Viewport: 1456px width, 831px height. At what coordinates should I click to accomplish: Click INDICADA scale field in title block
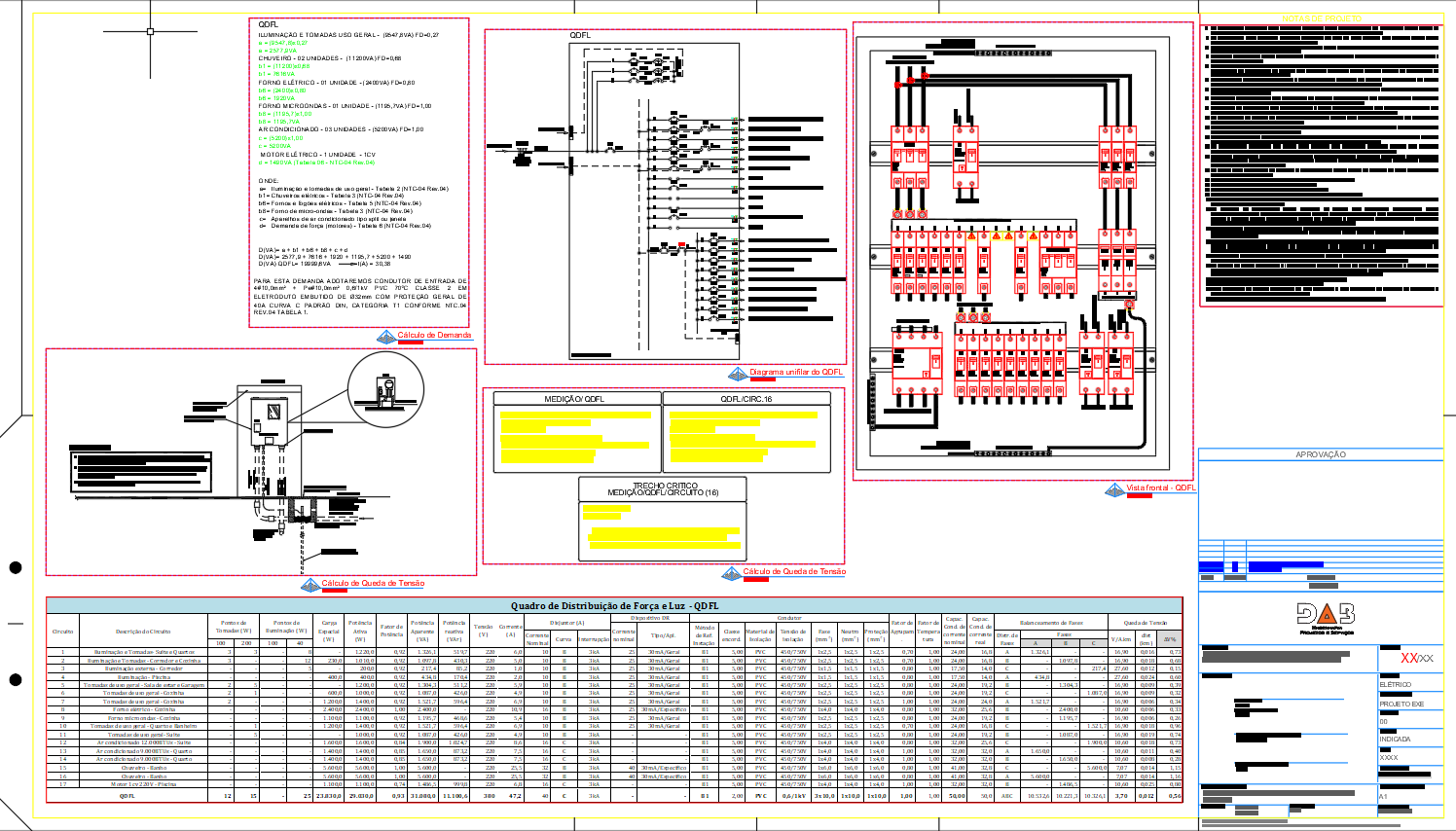click(1395, 740)
